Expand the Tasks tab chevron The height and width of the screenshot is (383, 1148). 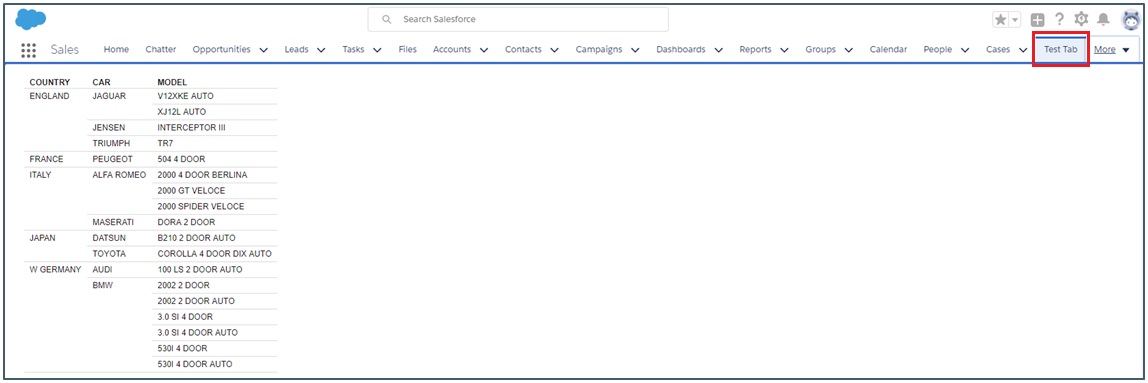[377, 50]
